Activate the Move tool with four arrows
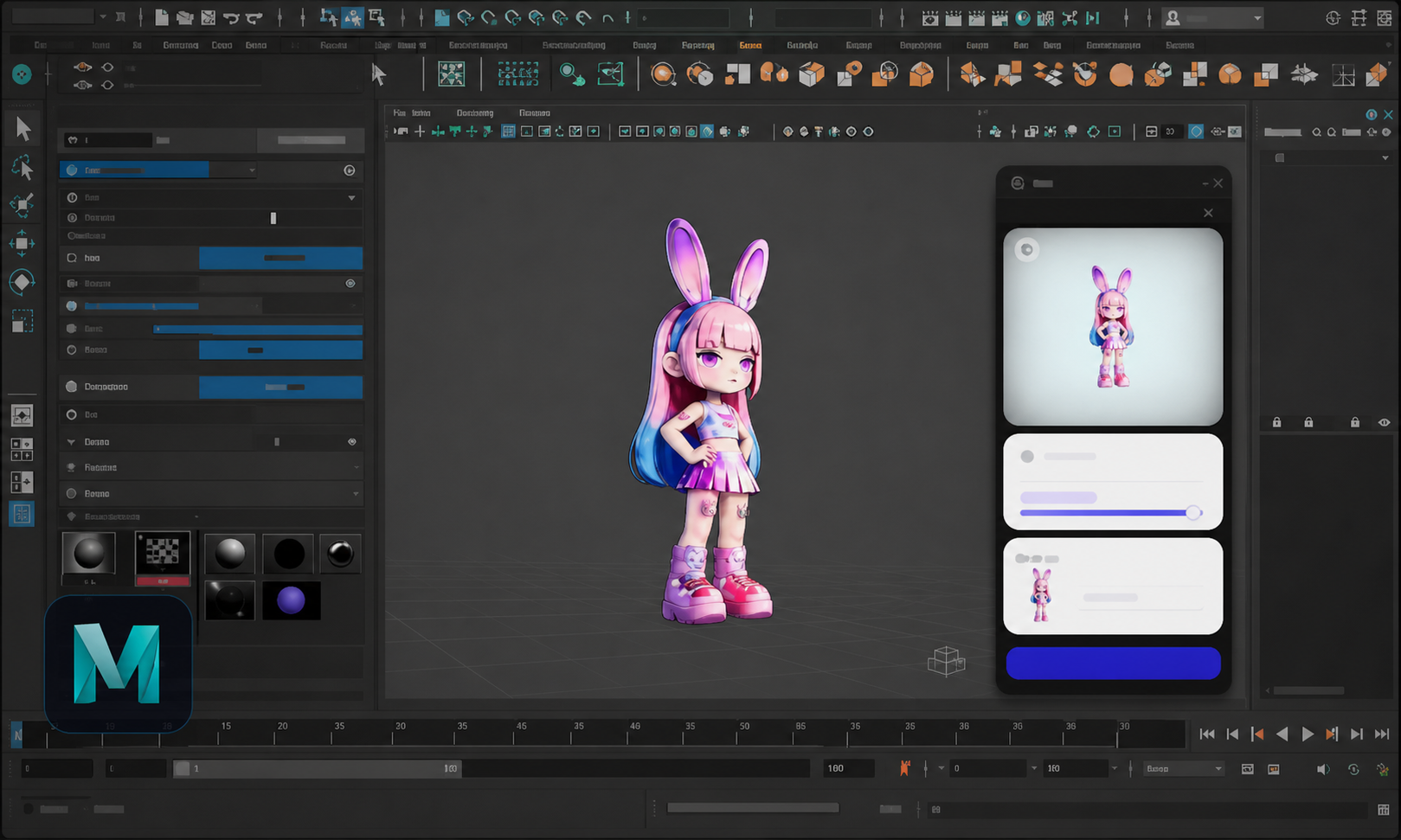The height and width of the screenshot is (840, 1401). pos(22,243)
